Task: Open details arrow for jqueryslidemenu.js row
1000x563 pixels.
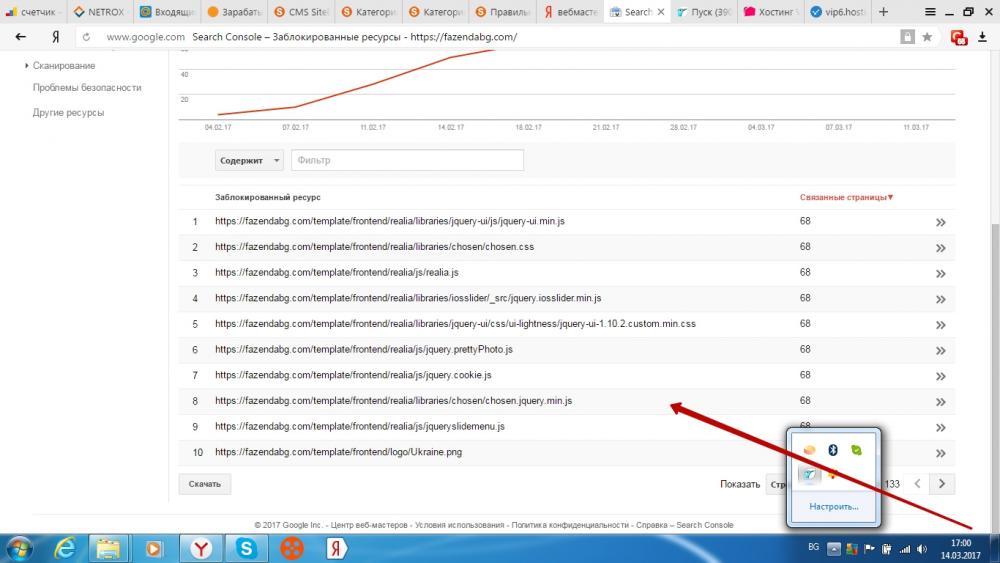Action: coord(940,428)
